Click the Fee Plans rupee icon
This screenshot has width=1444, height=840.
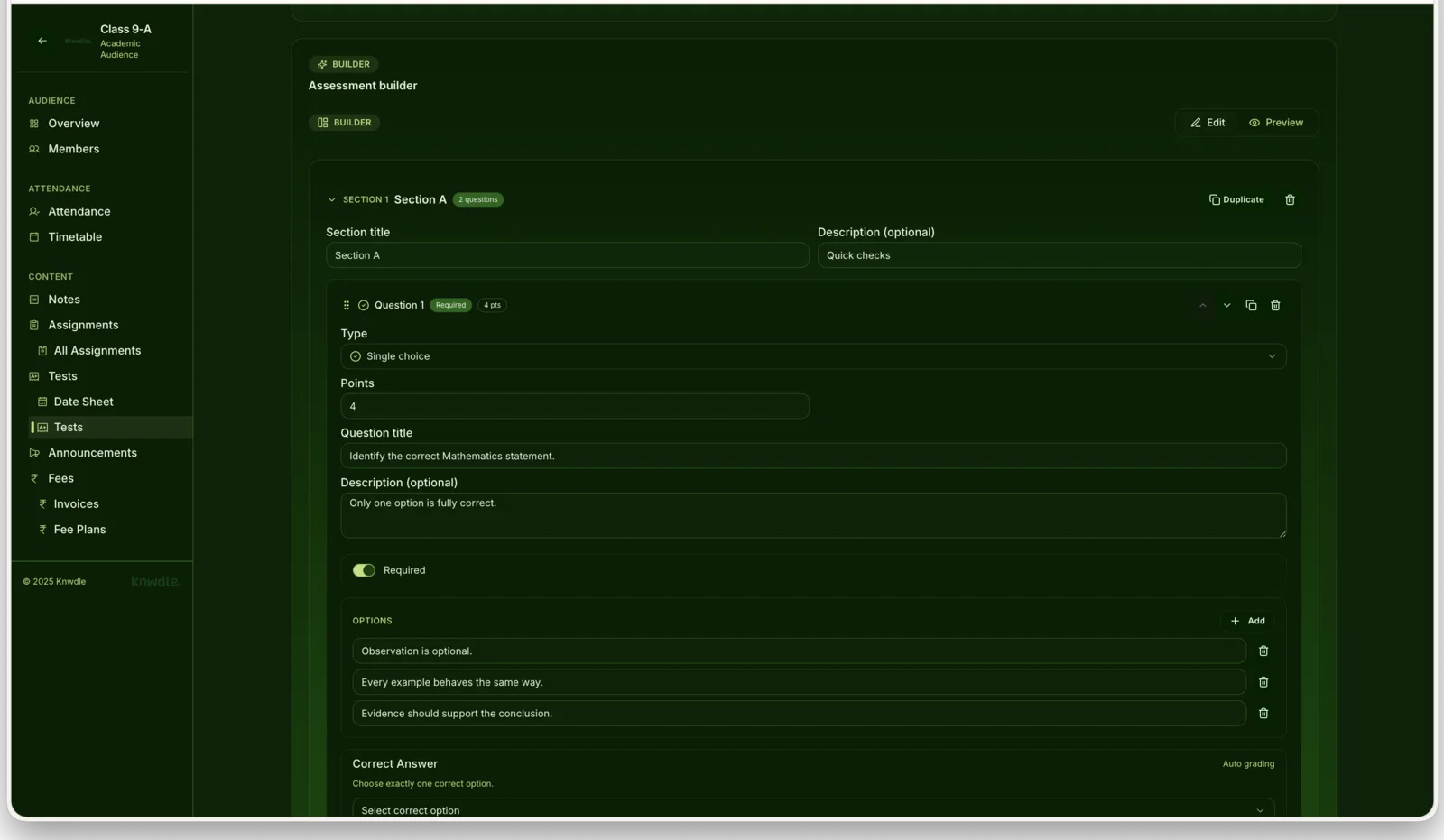(42, 530)
